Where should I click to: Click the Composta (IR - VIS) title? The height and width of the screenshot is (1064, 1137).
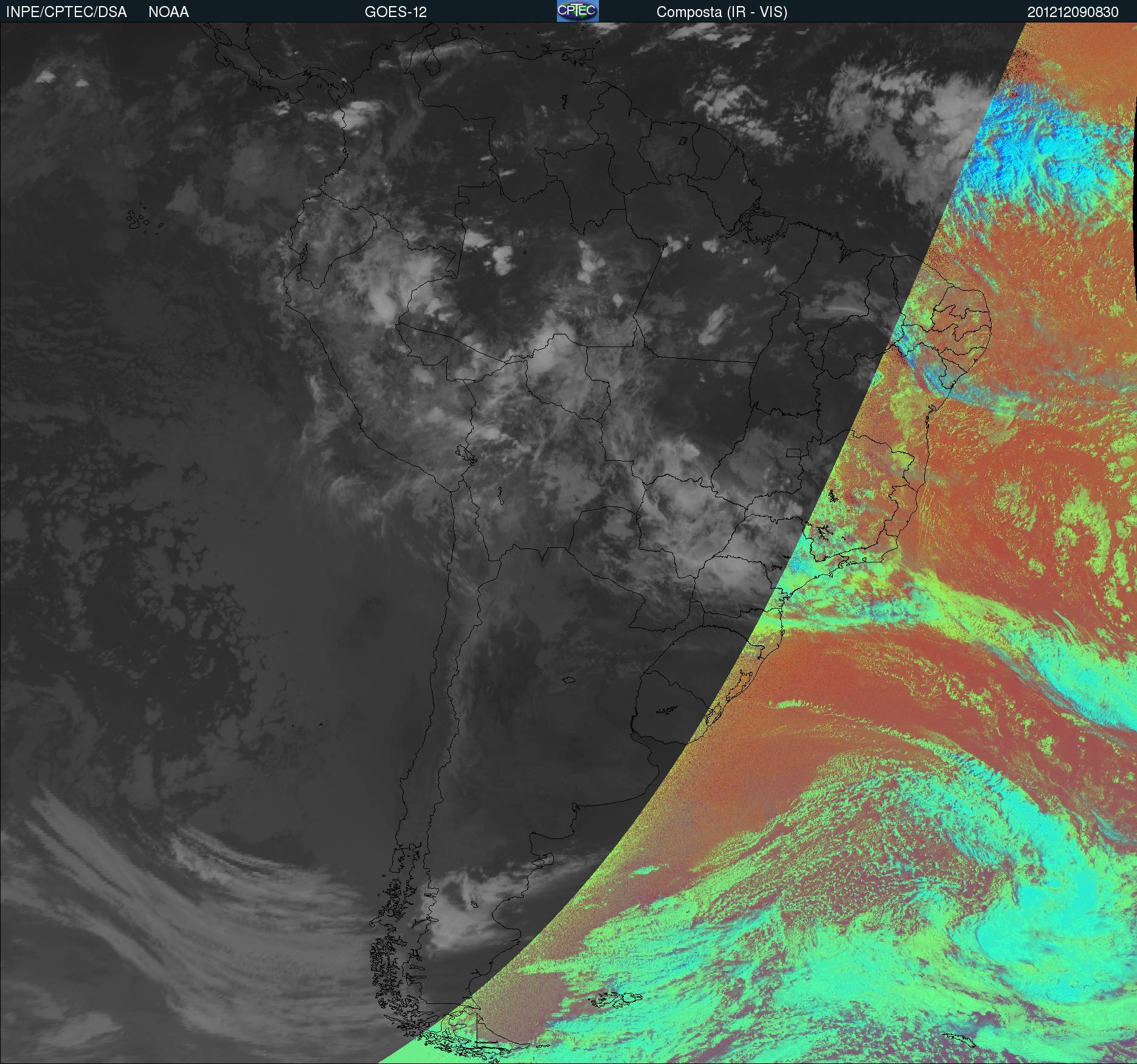tap(722, 12)
